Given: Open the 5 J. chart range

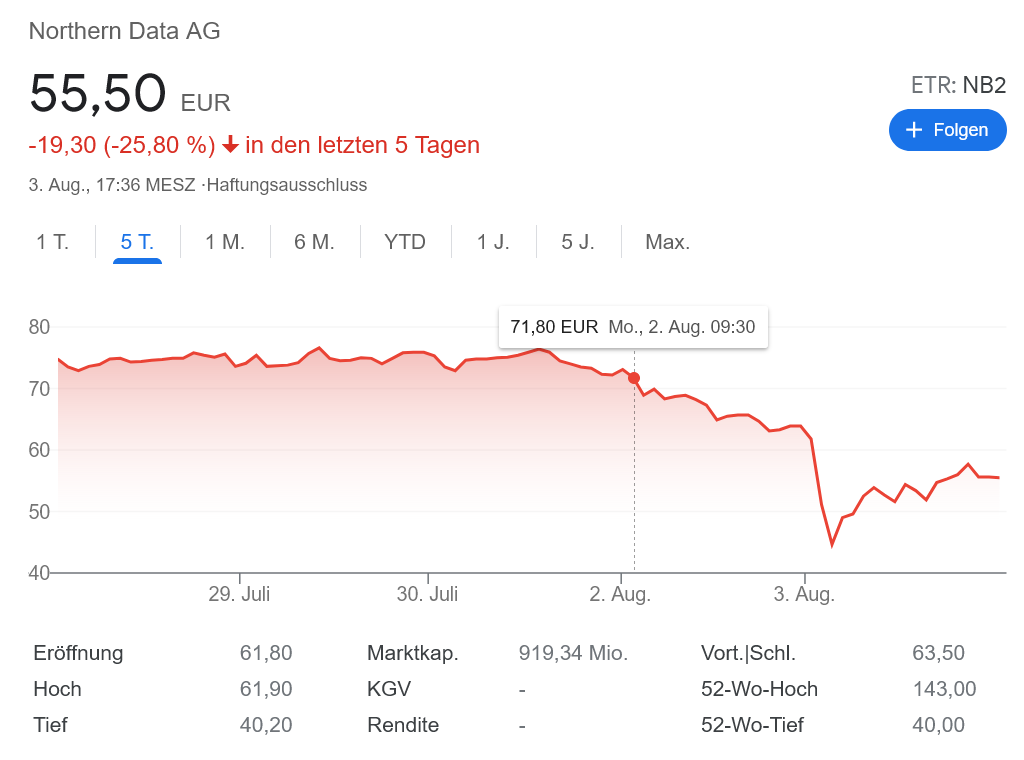Looking at the screenshot, I should pyautogui.click(x=578, y=242).
